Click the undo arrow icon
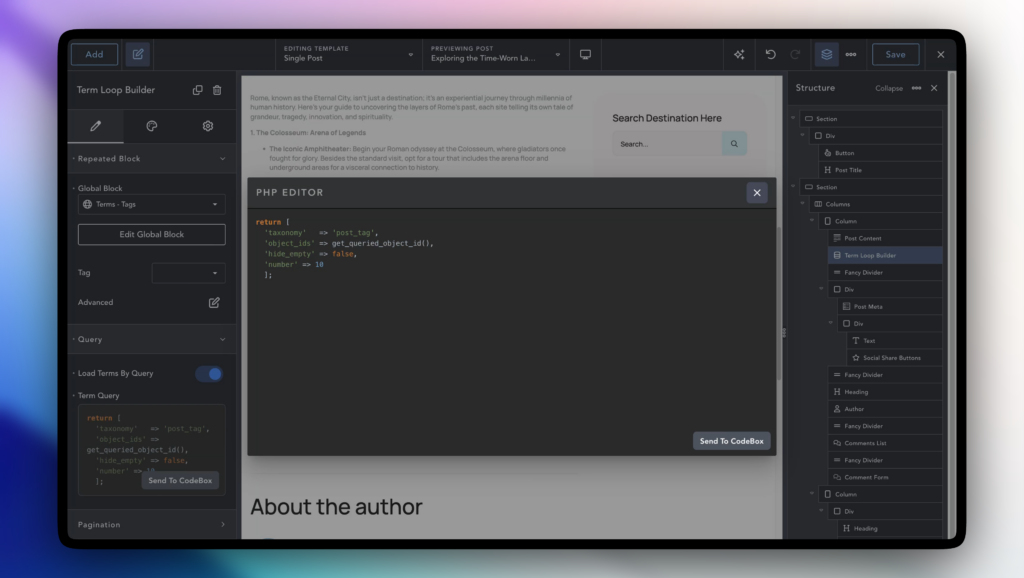The image size is (1024, 578). point(770,55)
